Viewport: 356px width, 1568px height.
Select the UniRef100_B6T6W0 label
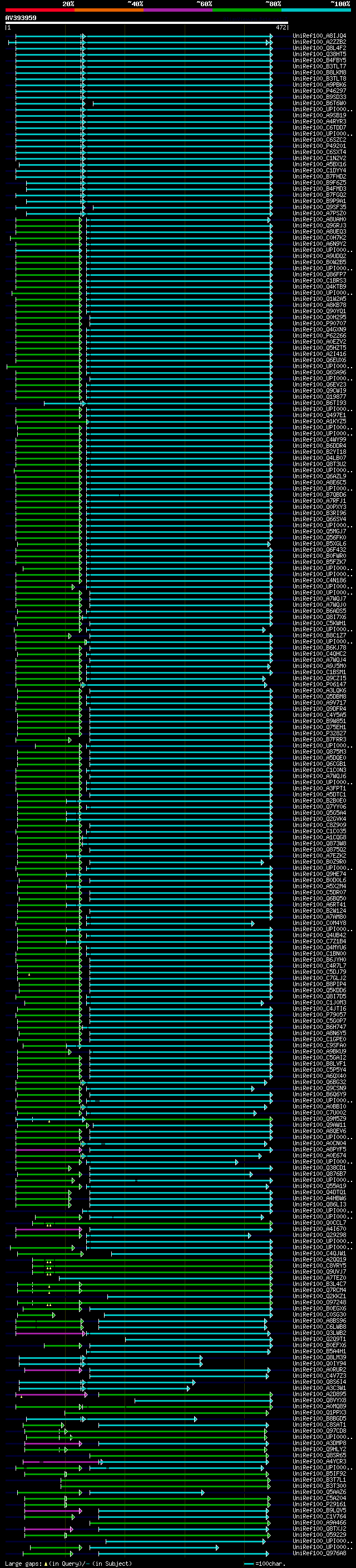[319, 103]
